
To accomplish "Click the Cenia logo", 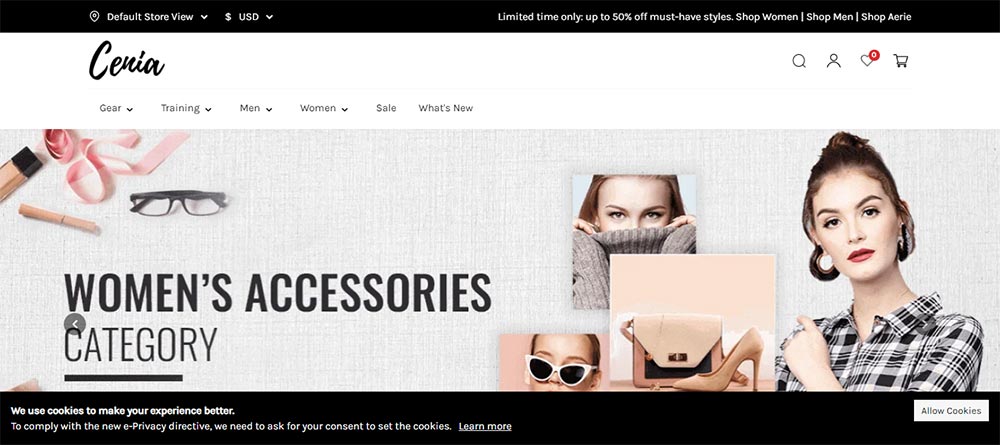I will pyautogui.click(x=126, y=61).
